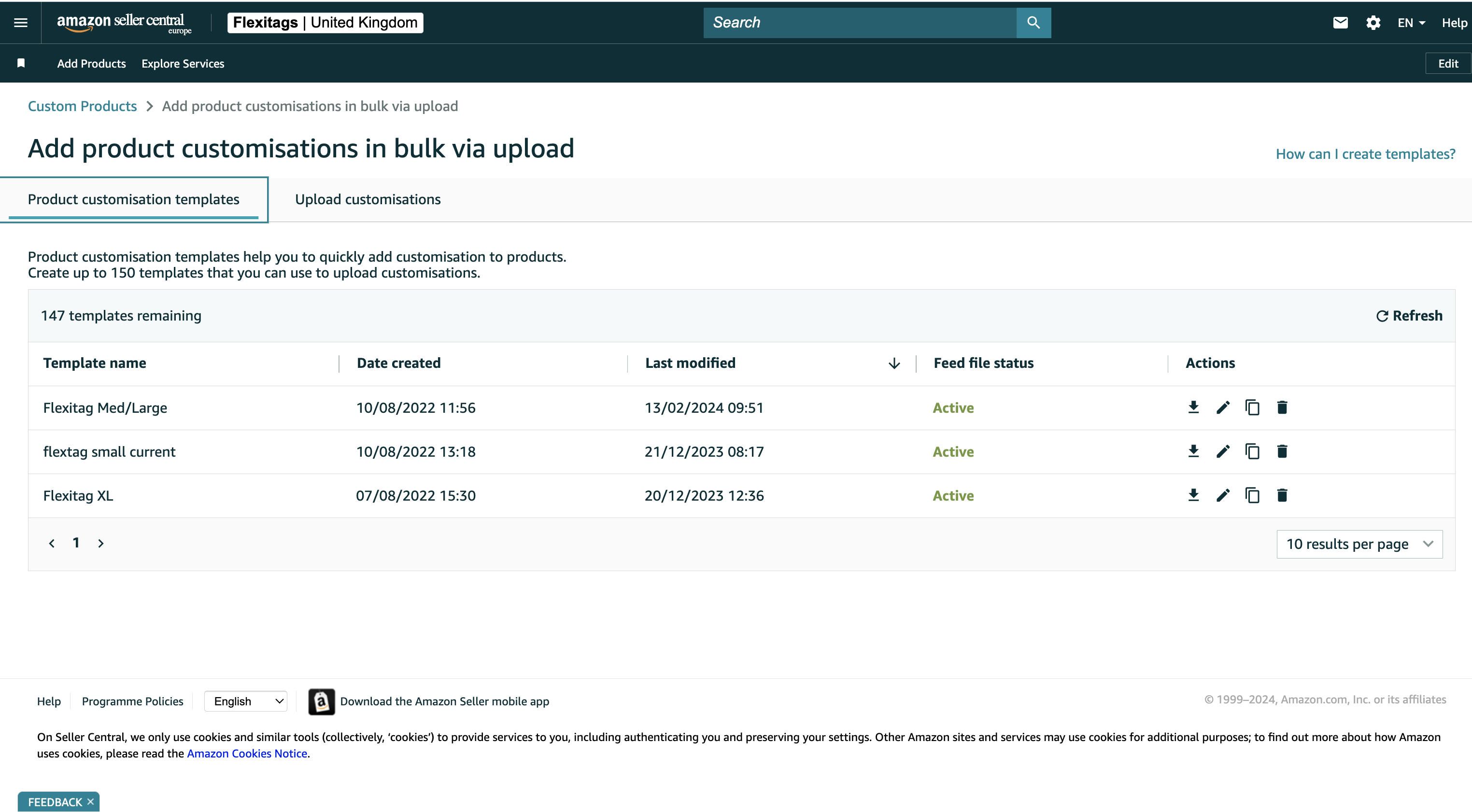1472x812 pixels.
Task: Open the 10 results per page dropdown
Action: (x=1359, y=544)
